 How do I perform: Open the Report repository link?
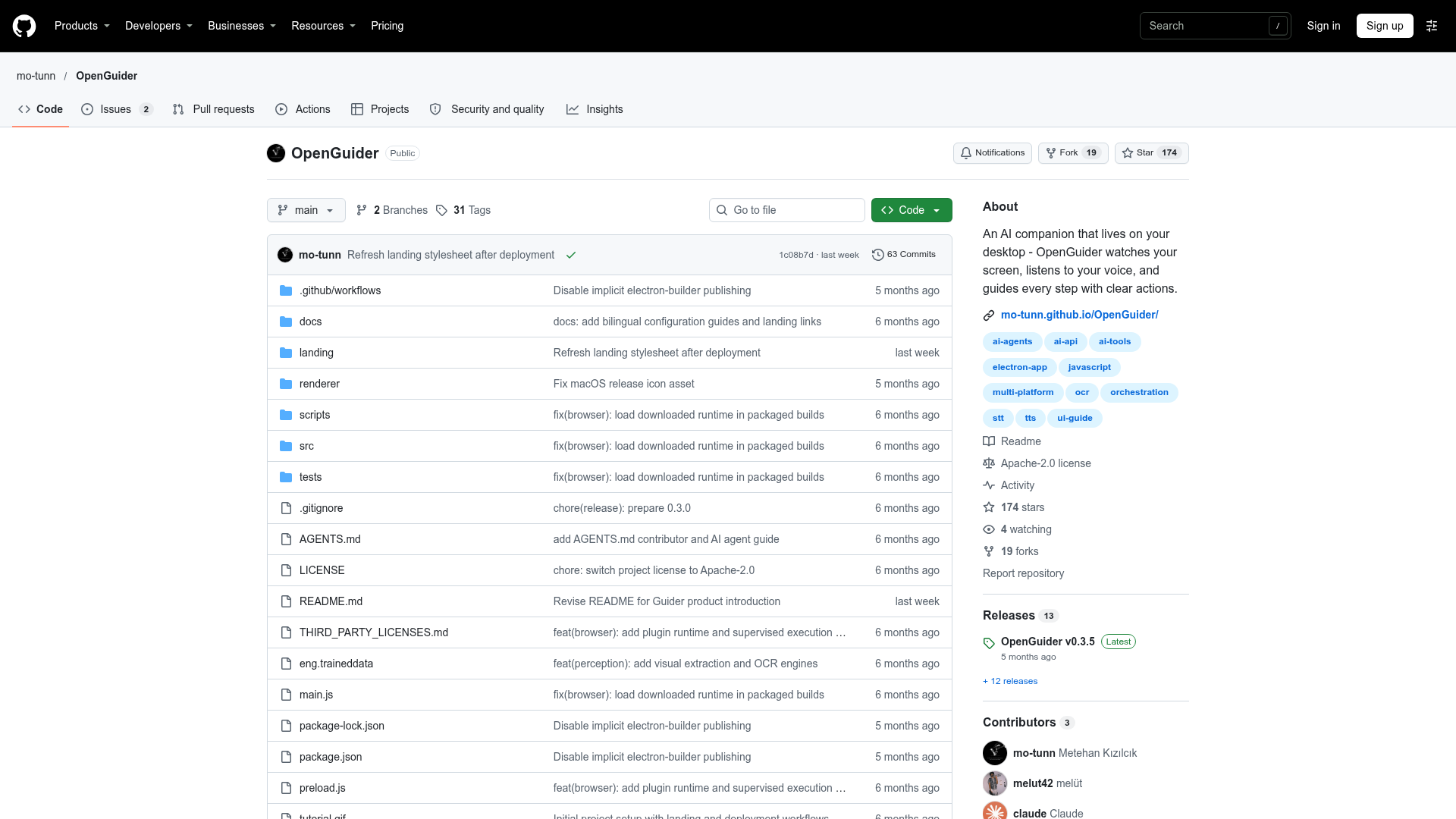[1023, 573]
